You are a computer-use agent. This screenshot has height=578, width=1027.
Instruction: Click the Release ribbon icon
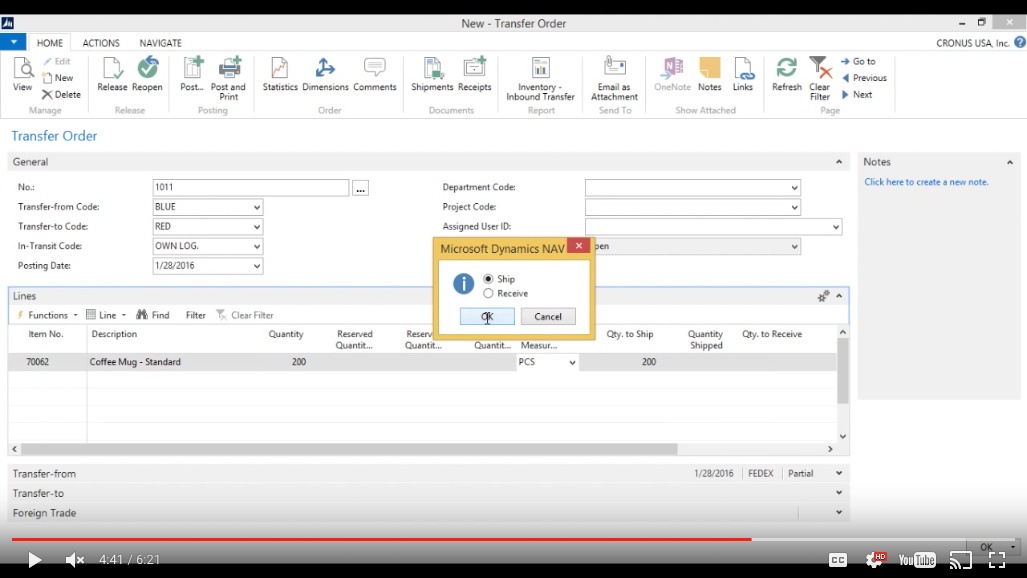point(112,74)
